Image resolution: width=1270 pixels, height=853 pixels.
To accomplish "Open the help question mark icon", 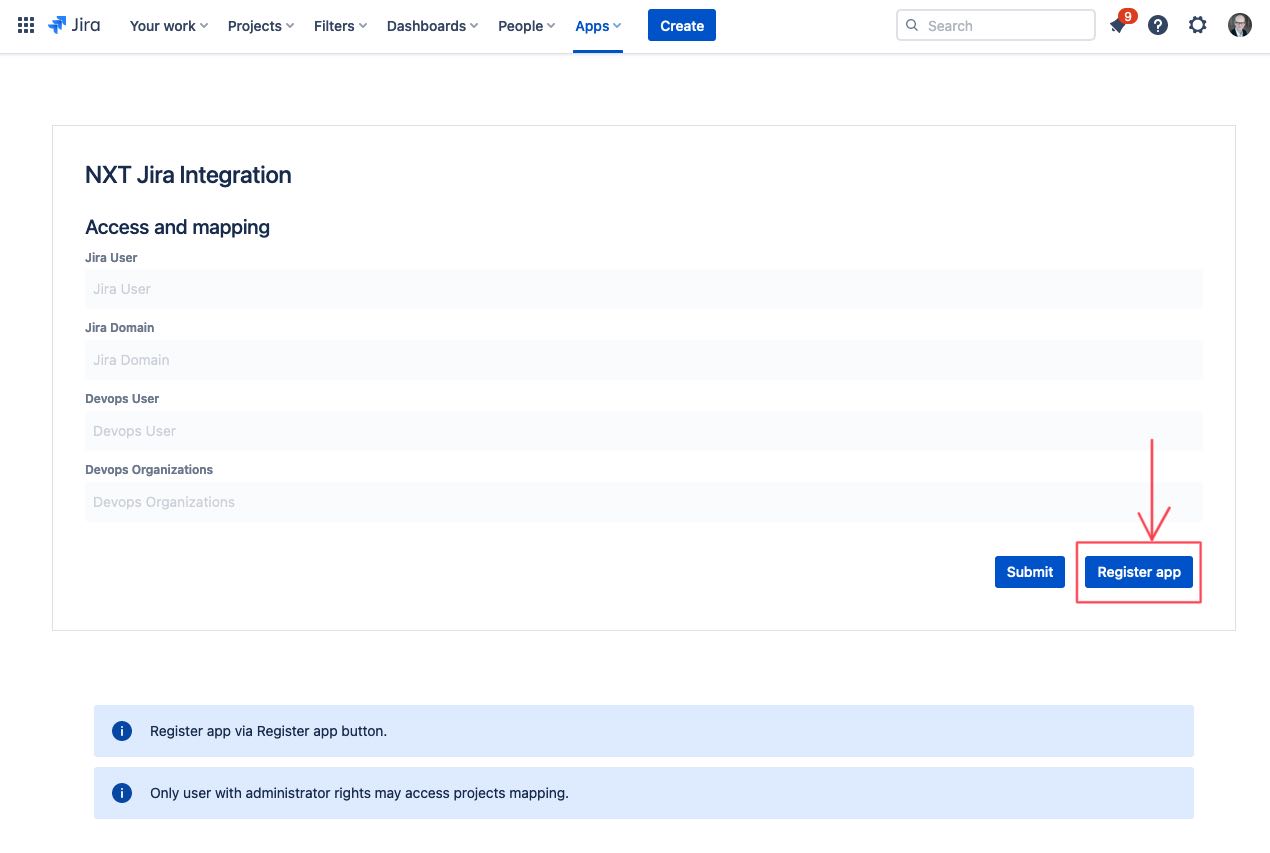I will [1158, 26].
